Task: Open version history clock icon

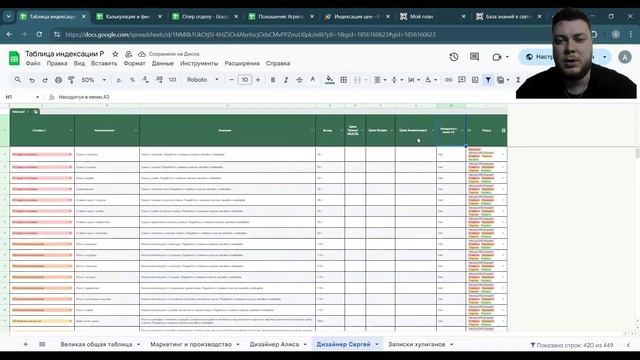Action: pyautogui.click(x=454, y=57)
